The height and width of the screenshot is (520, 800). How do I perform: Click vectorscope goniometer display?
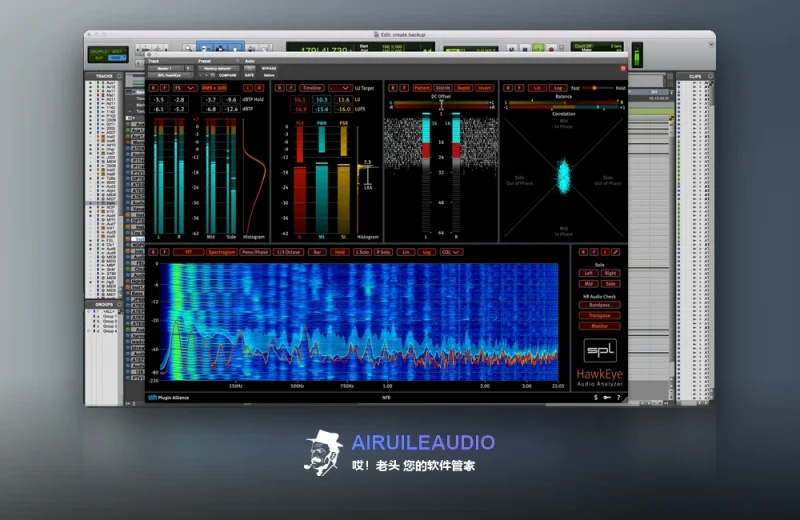tap(564, 179)
